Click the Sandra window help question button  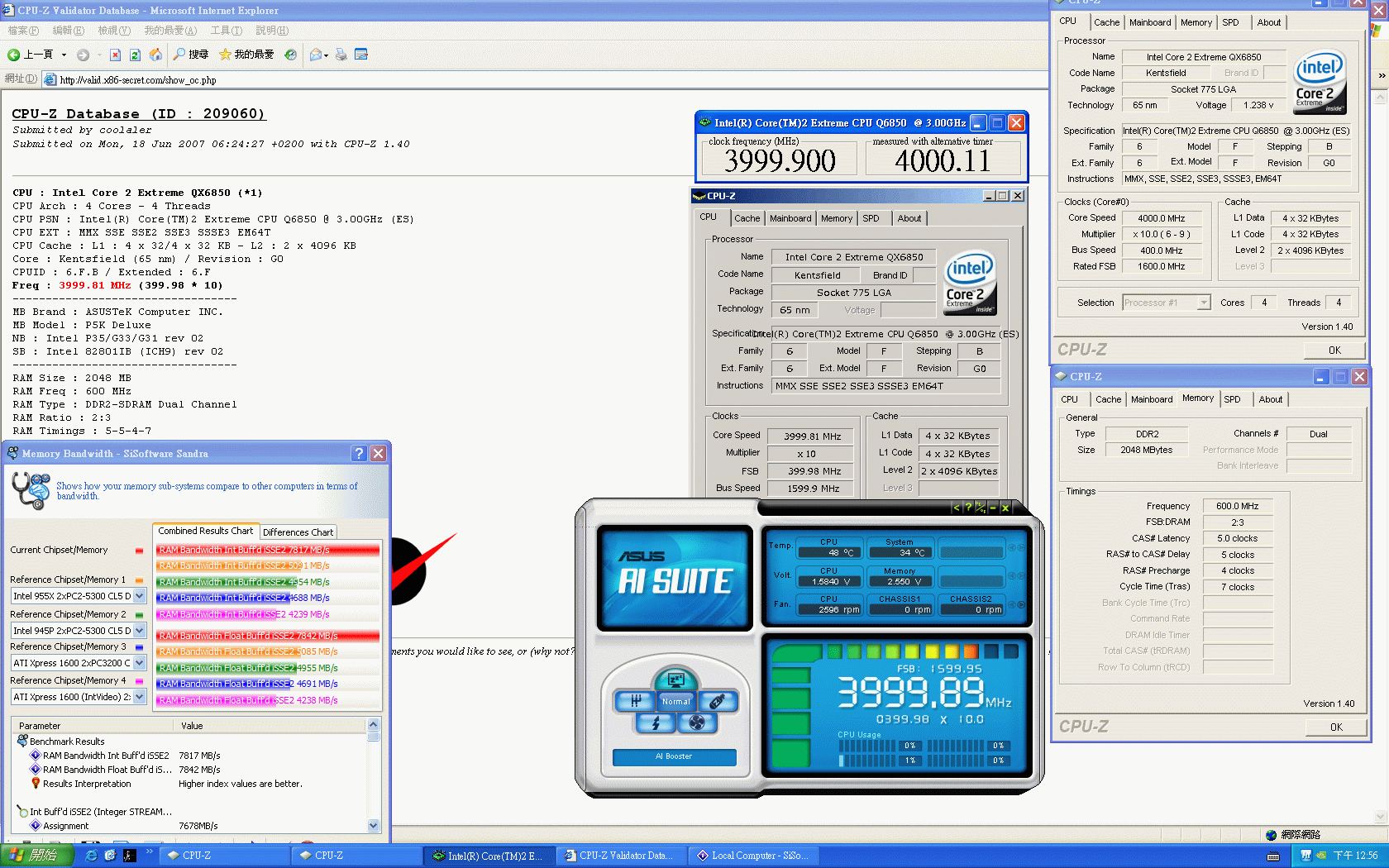[x=358, y=453]
